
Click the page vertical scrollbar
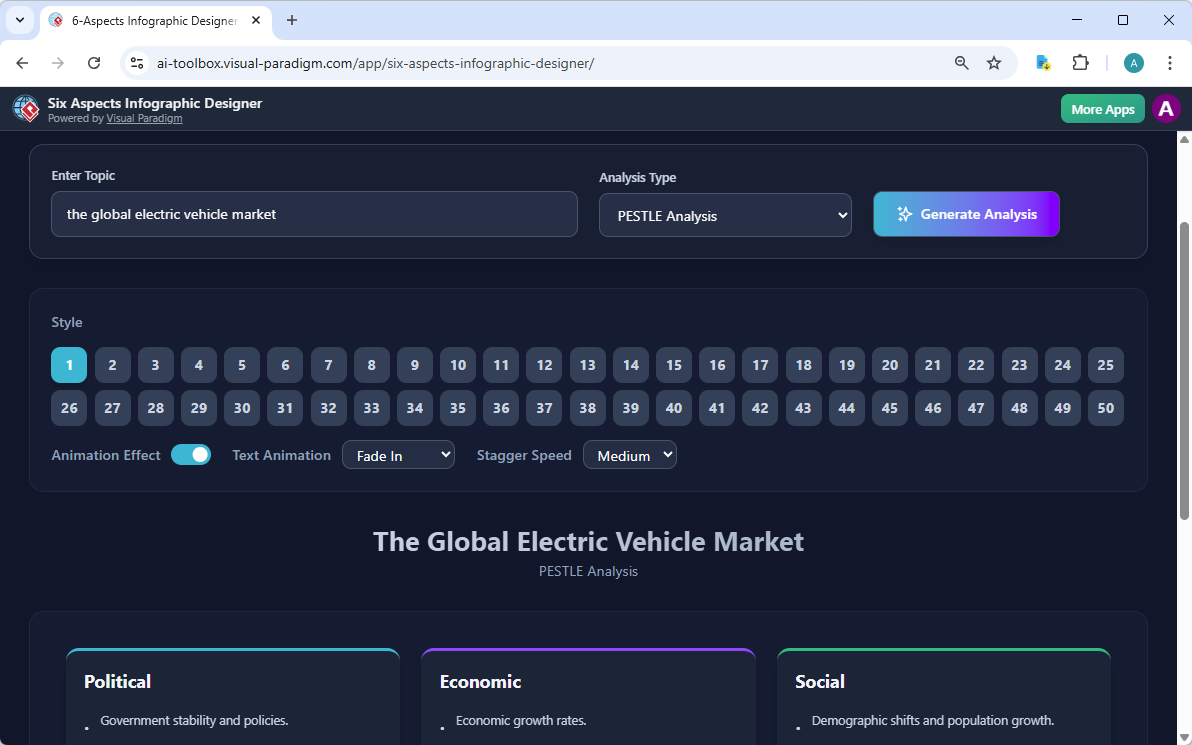pyautogui.click(x=1184, y=370)
